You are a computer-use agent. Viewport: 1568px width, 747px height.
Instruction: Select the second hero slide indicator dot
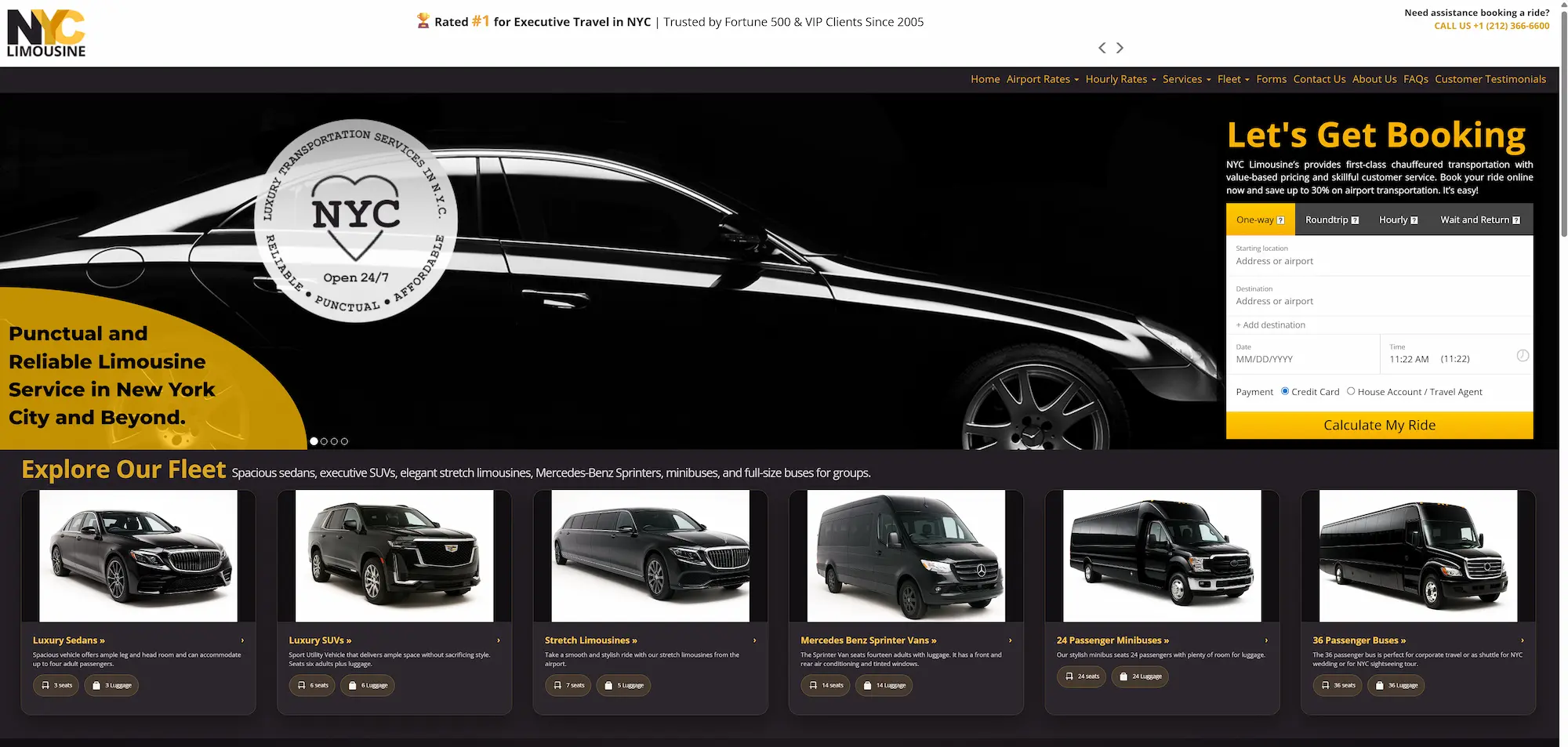(324, 441)
